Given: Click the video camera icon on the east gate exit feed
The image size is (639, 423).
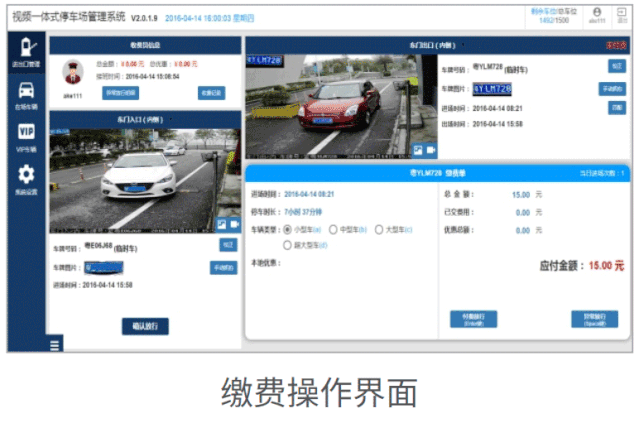Looking at the screenshot, I should coord(431,150).
